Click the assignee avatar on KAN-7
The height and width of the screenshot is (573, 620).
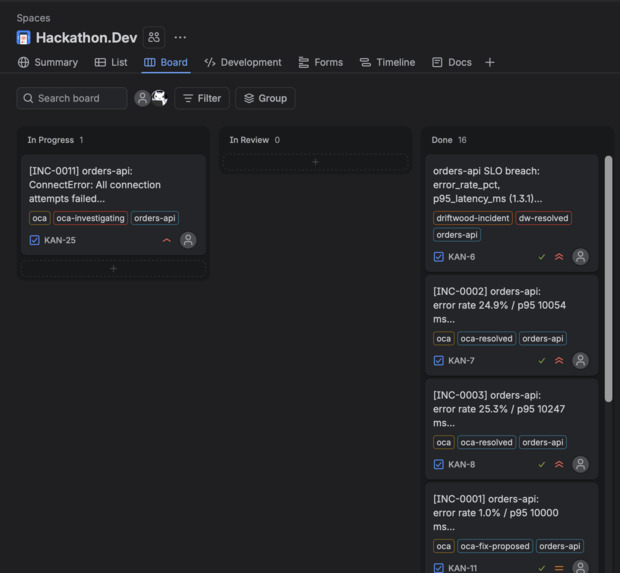tap(580, 361)
